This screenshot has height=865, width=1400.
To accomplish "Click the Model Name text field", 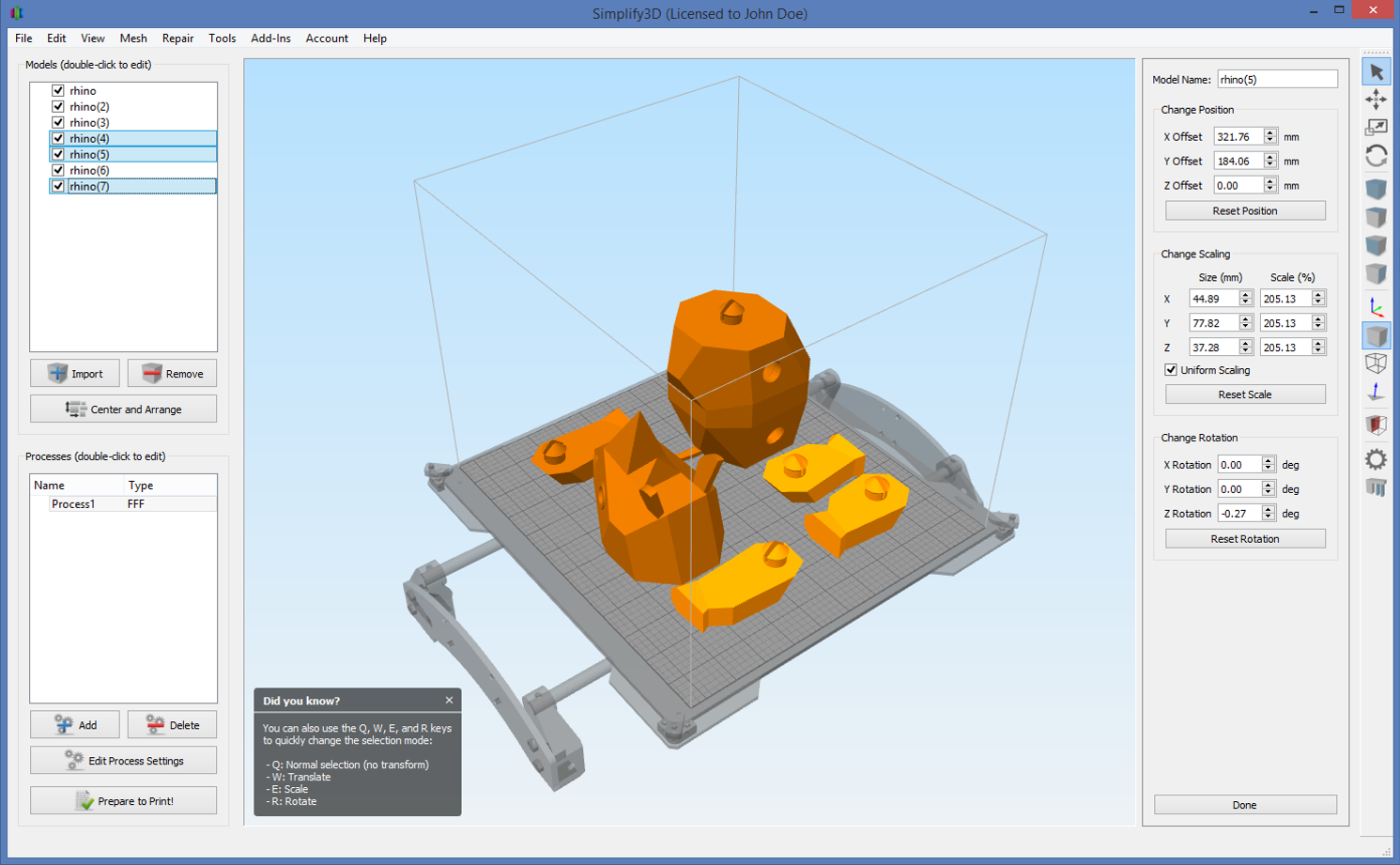I will (x=1277, y=80).
